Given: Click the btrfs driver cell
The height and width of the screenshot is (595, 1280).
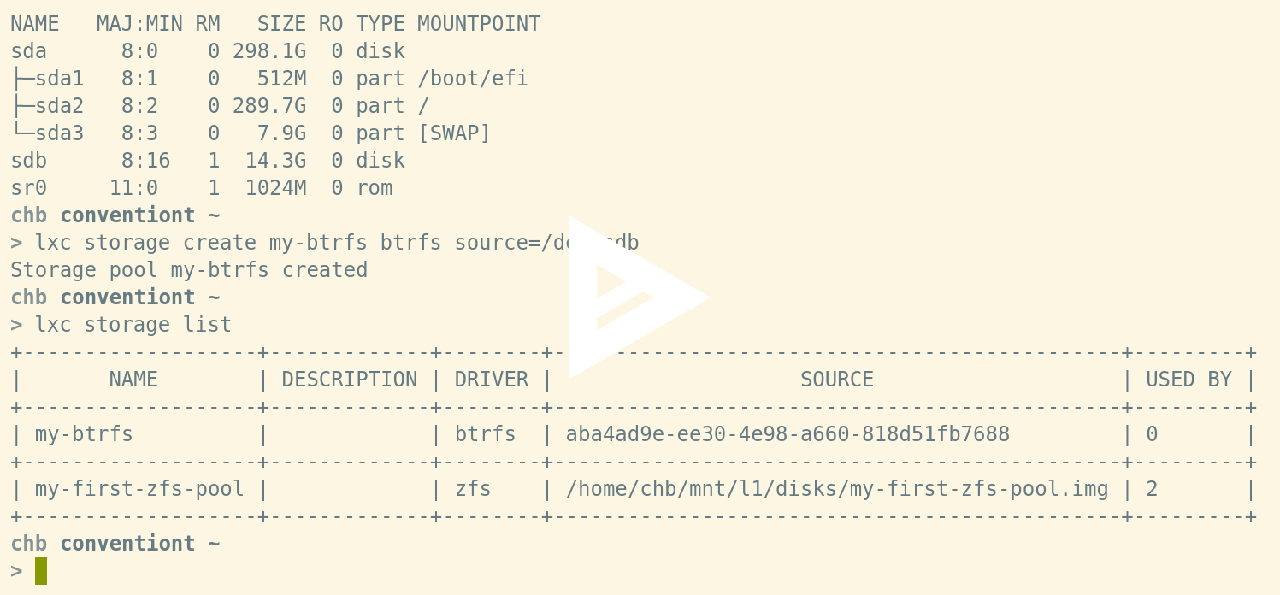Looking at the screenshot, I should (x=485, y=434).
